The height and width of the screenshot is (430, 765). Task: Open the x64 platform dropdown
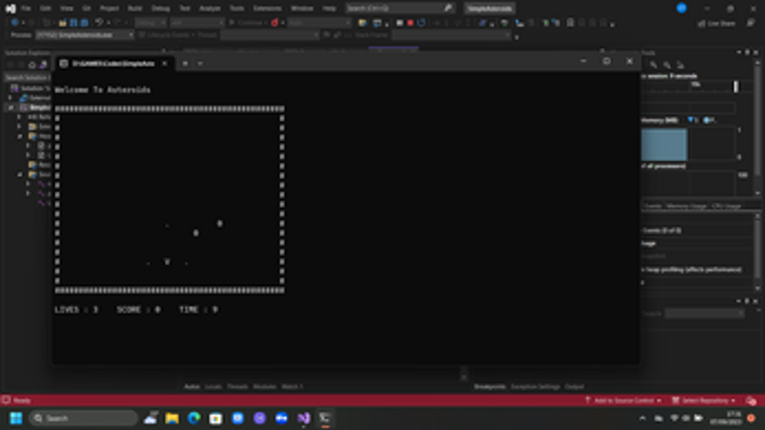(197, 22)
